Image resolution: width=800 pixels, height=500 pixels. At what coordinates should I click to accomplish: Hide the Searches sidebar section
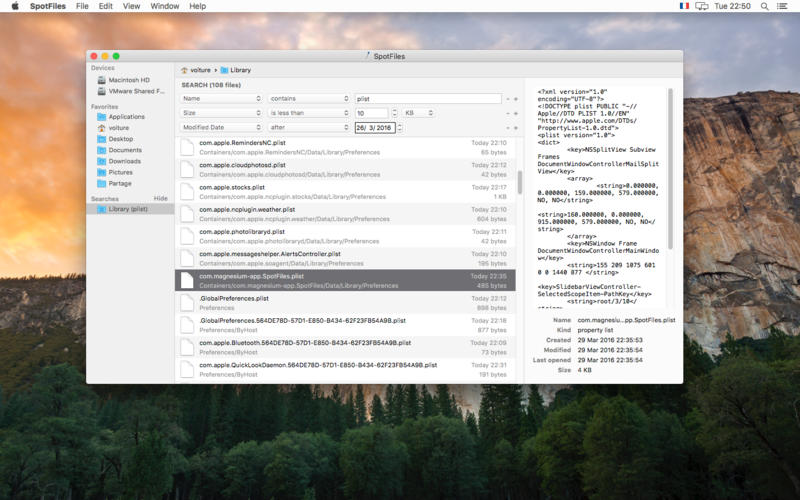[x=161, y=198]
